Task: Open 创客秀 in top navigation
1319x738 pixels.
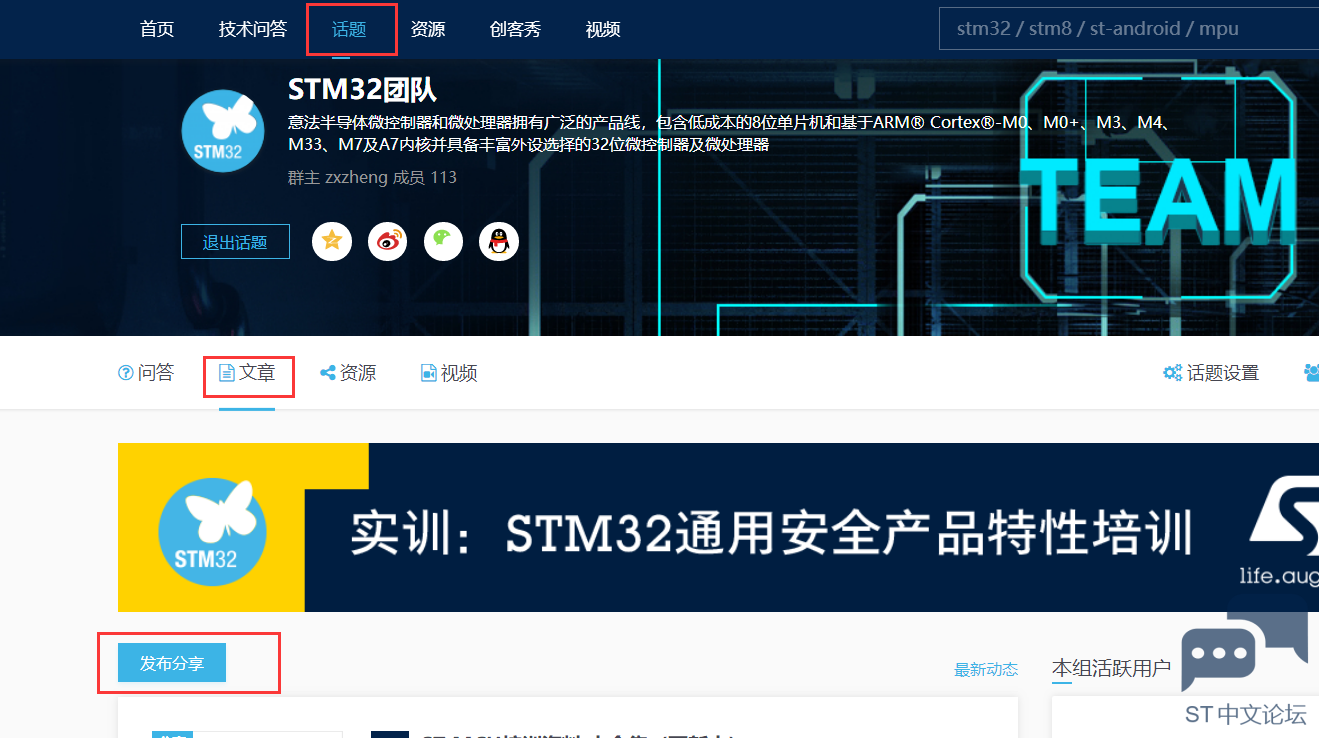Action: pos(515,29)
